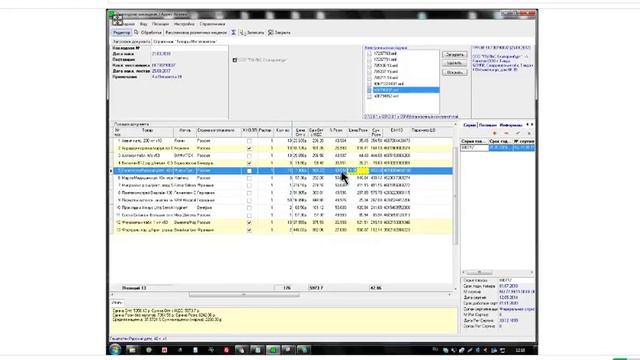Open Windows Explorer from the taskbar
The height and width of the screenshot is (360, 640).
[132, 350]
